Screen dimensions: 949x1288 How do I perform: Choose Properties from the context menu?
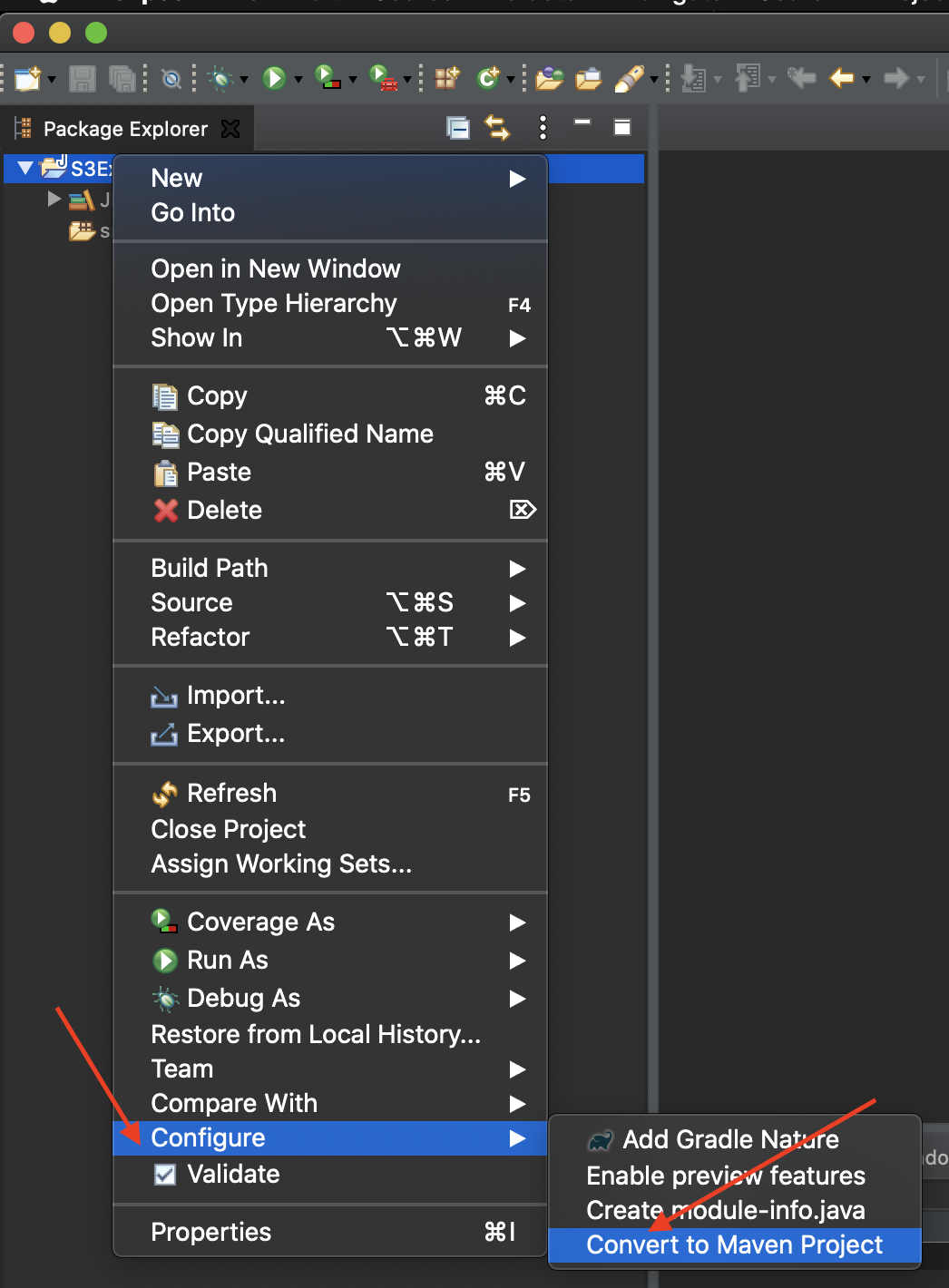(211, 1232)
